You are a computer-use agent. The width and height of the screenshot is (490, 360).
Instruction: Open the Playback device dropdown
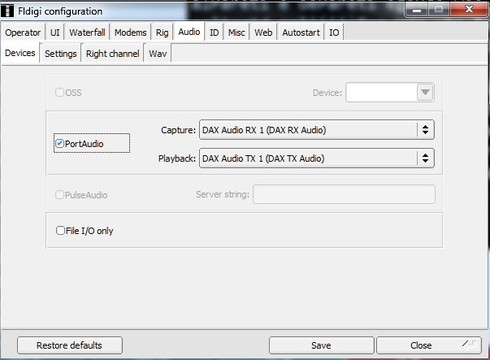(x=317, y=158)
